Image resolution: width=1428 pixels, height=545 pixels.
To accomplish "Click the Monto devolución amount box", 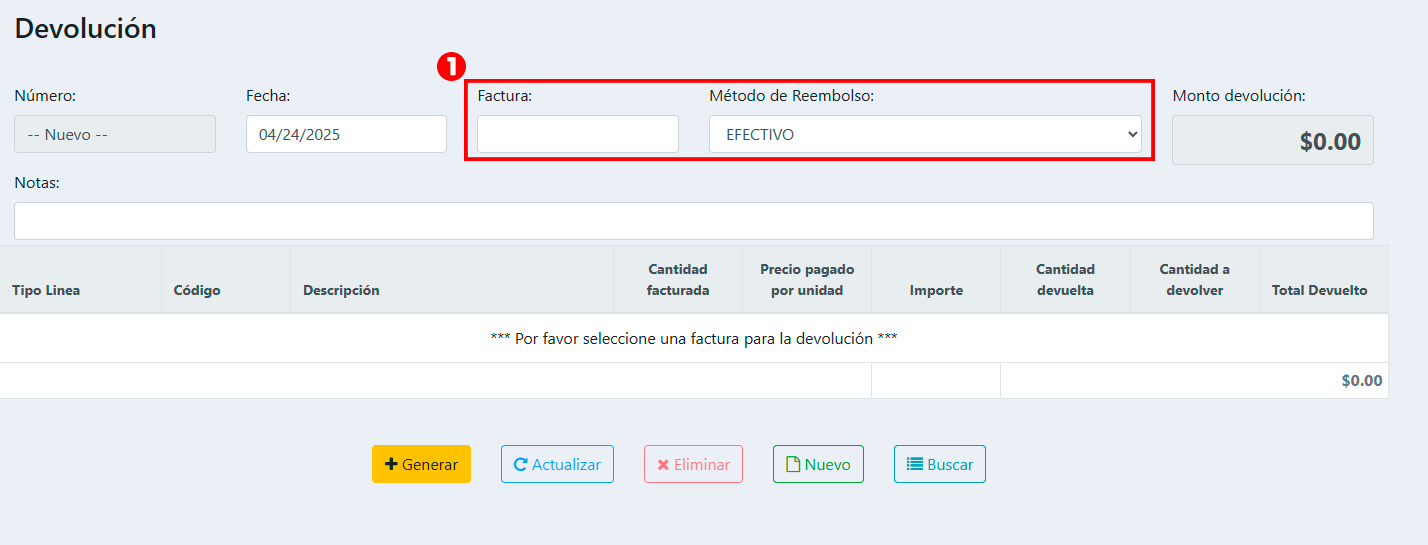I will tap(1272, 140).
